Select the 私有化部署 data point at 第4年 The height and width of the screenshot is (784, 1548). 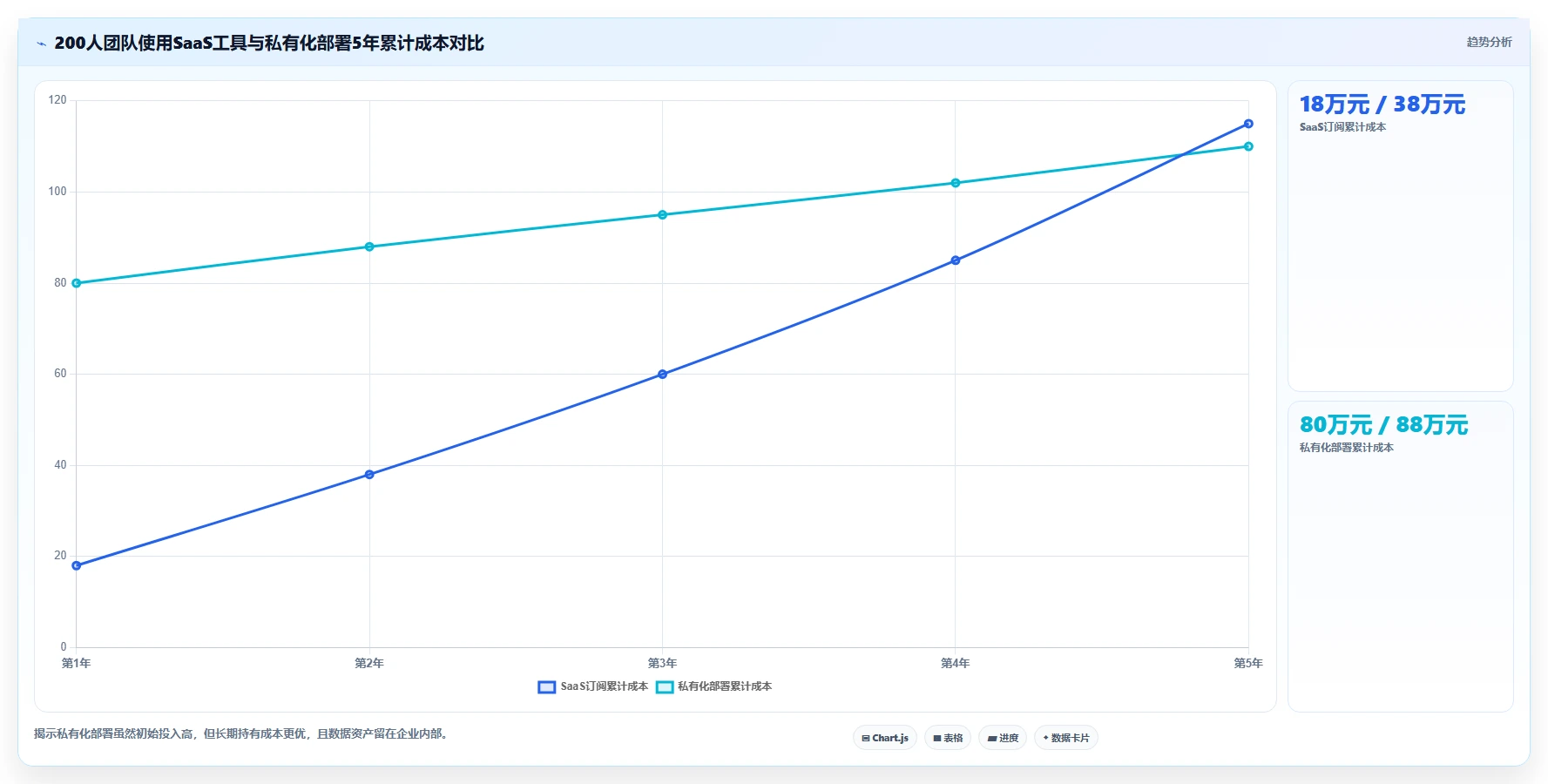pyautogui.click(x=956, y=183)
